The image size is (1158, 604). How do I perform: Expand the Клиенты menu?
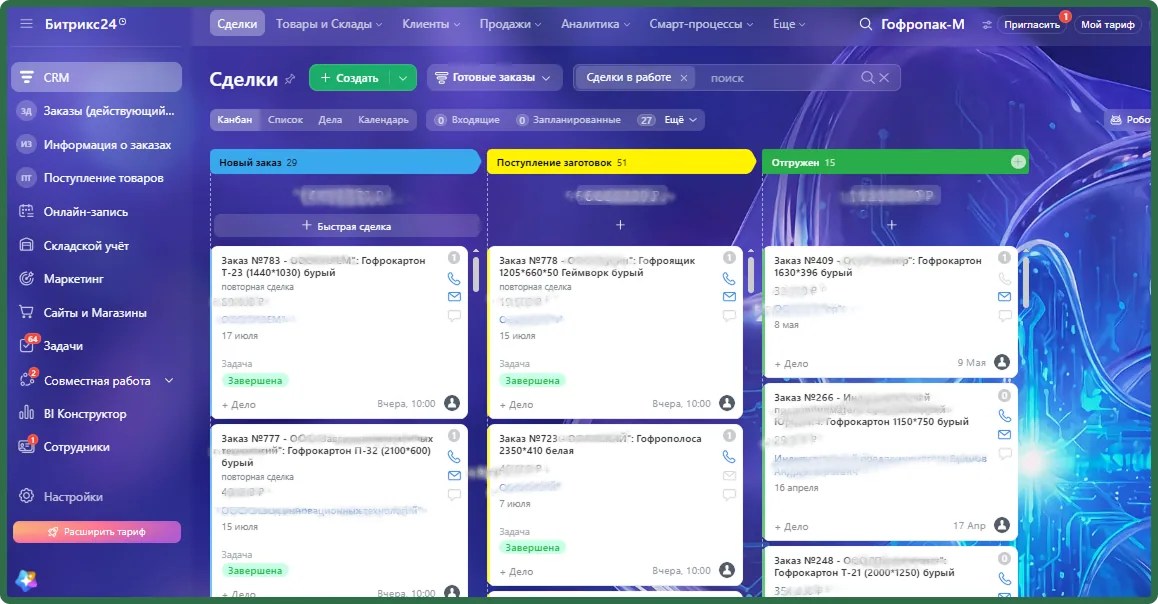point(431,24)
